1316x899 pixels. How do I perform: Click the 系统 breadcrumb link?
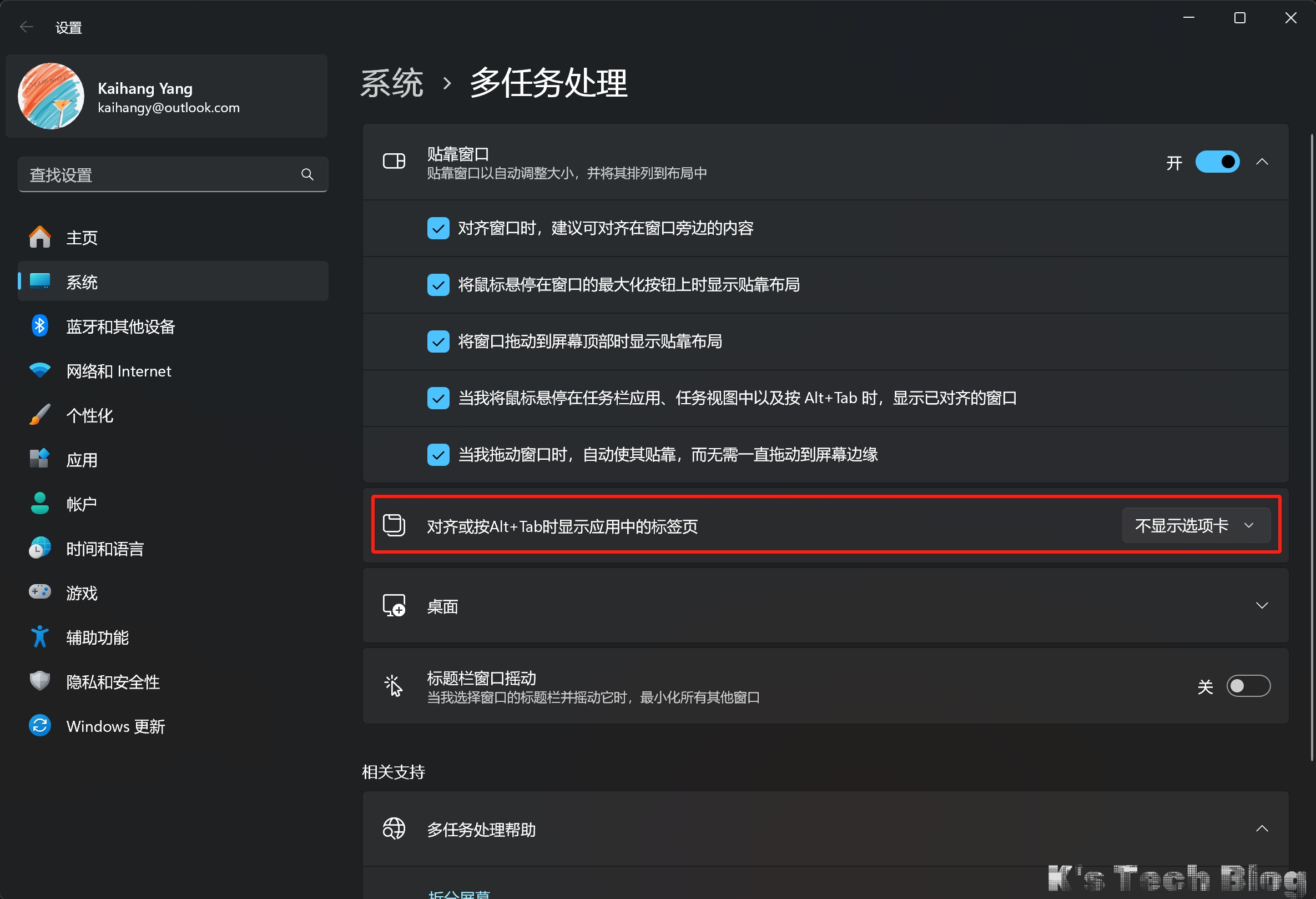(392, 83)
